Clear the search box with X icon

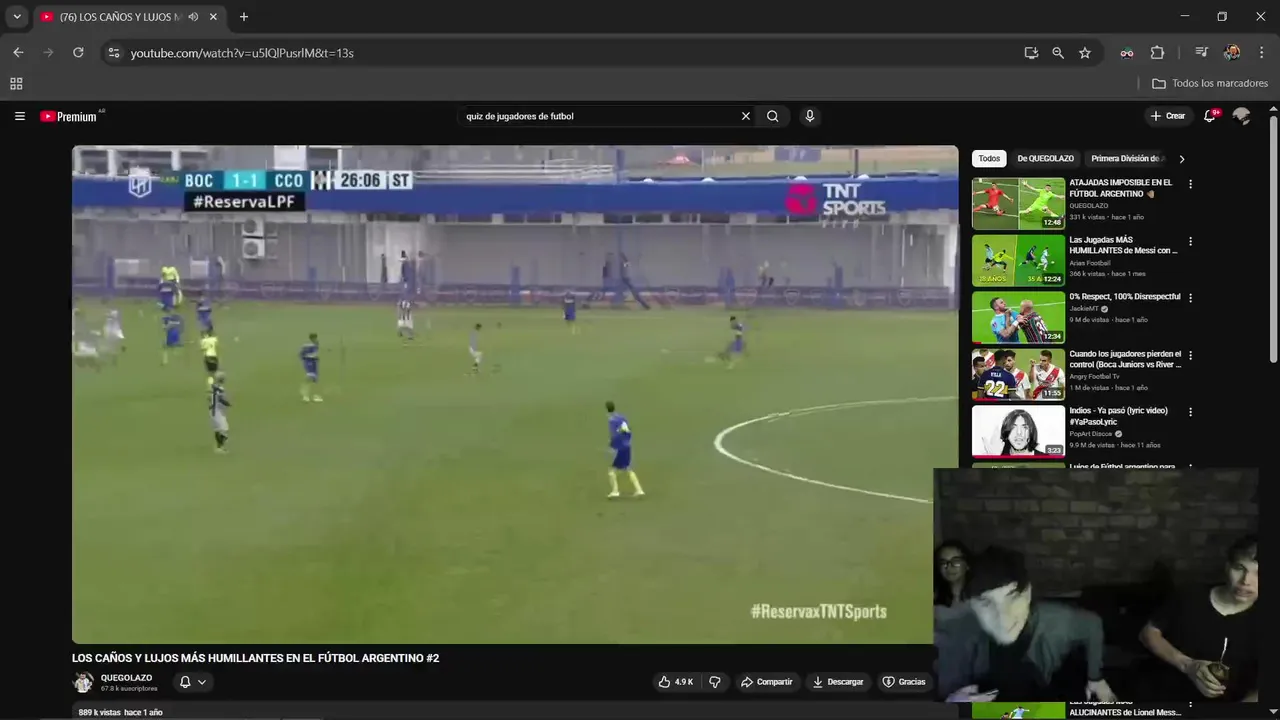[x=745, y=116]
